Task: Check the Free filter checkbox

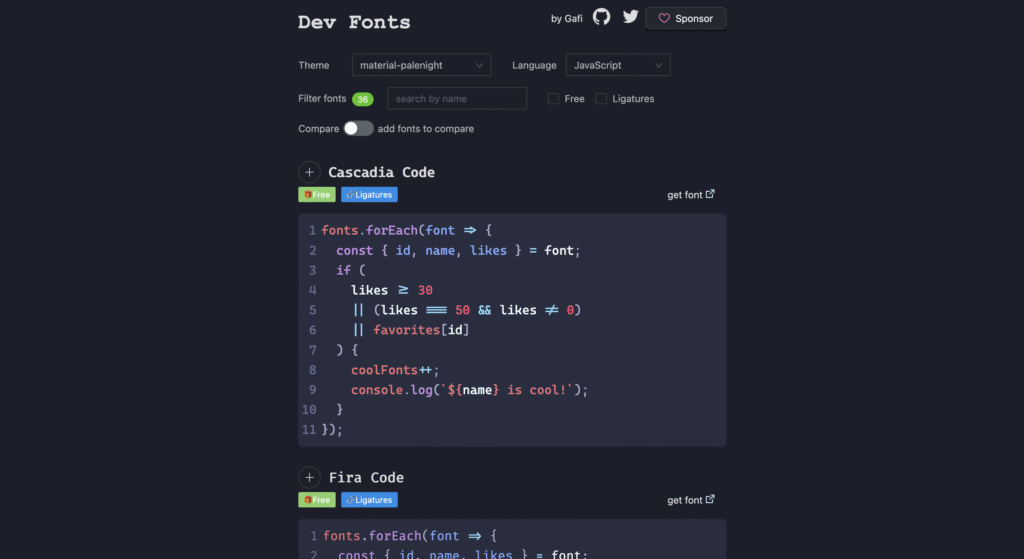Action: [553, 99]
